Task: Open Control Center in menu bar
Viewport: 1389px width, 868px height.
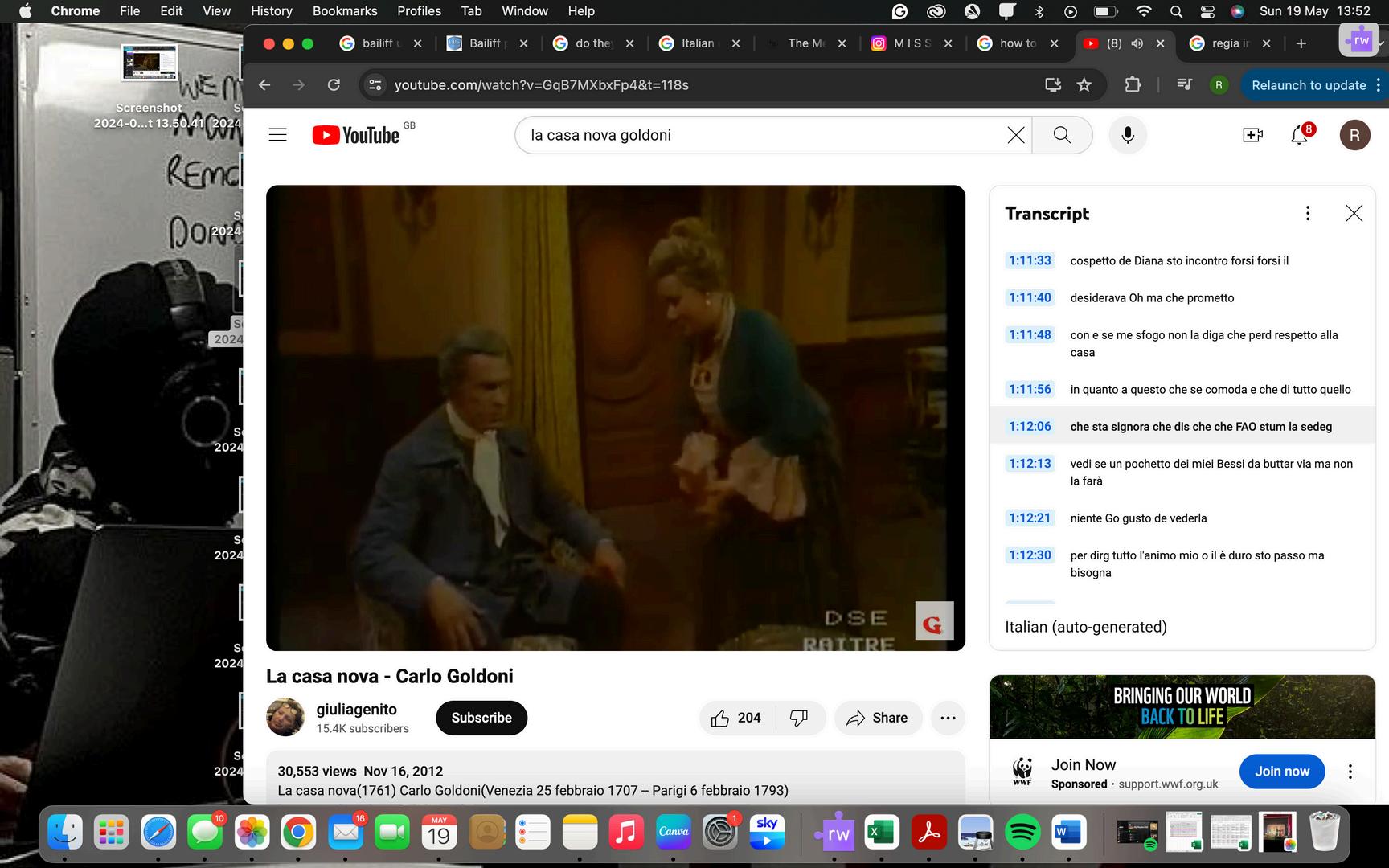Action: [x=1207, y=11]
